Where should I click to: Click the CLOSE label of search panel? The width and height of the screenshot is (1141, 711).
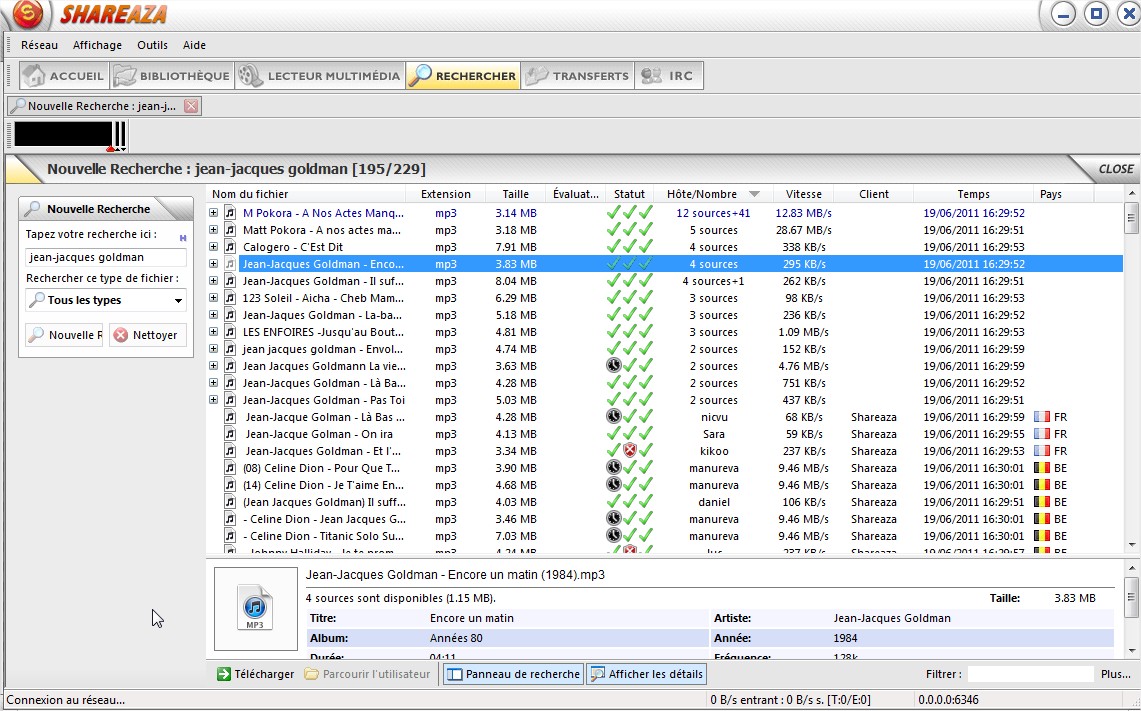(1116, 169)
